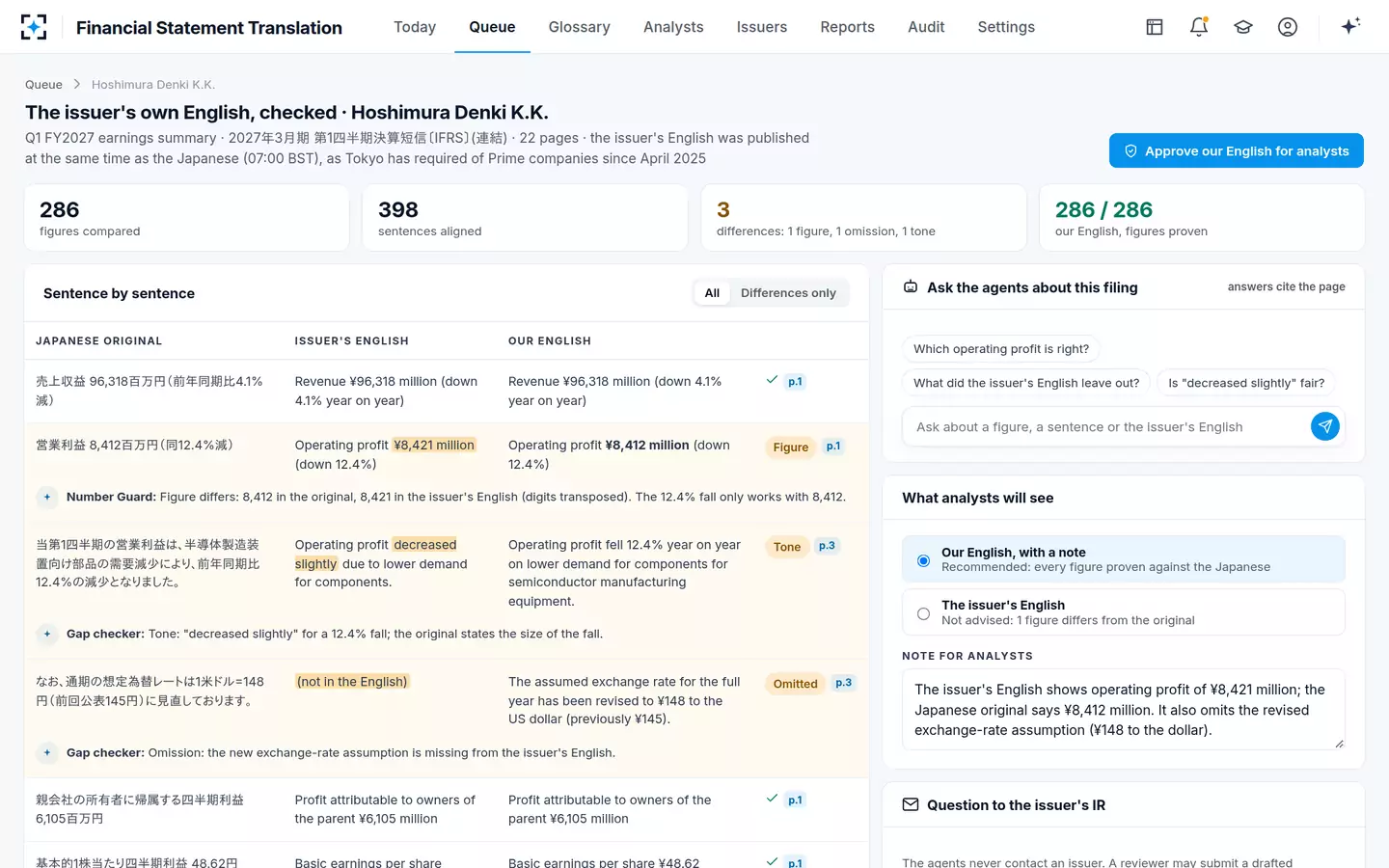Screen dimensions: 1389x868
Task: Click the Figure difference tag
Action: 791,448
